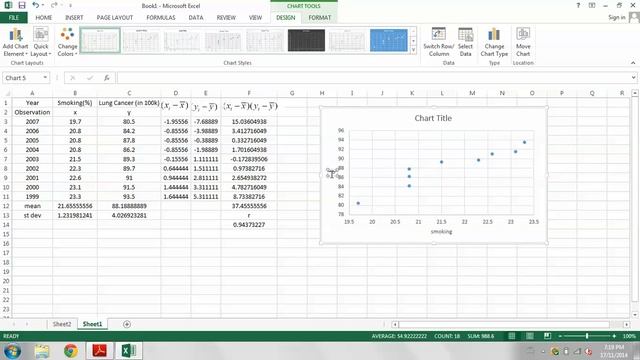Click the Name Box showing Chart 5
The width and height of the screenshot is (640, 360).
tap(22, 78)
